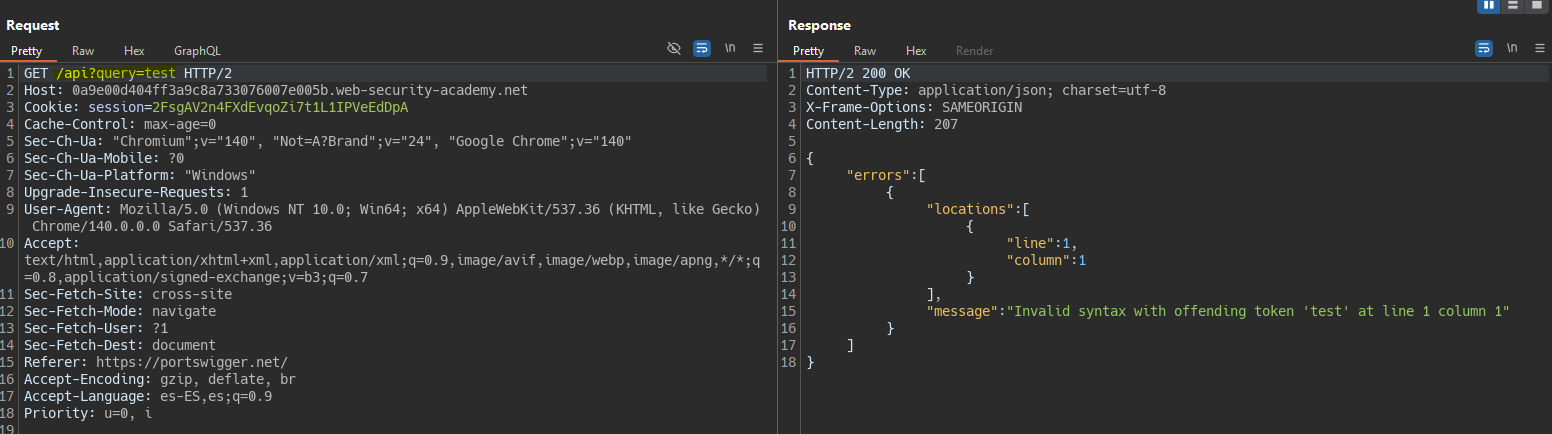The image size is (1552, 434).
Task: Show \n non-printable characters in Response panel
Action: click(x=1512, y=48)
